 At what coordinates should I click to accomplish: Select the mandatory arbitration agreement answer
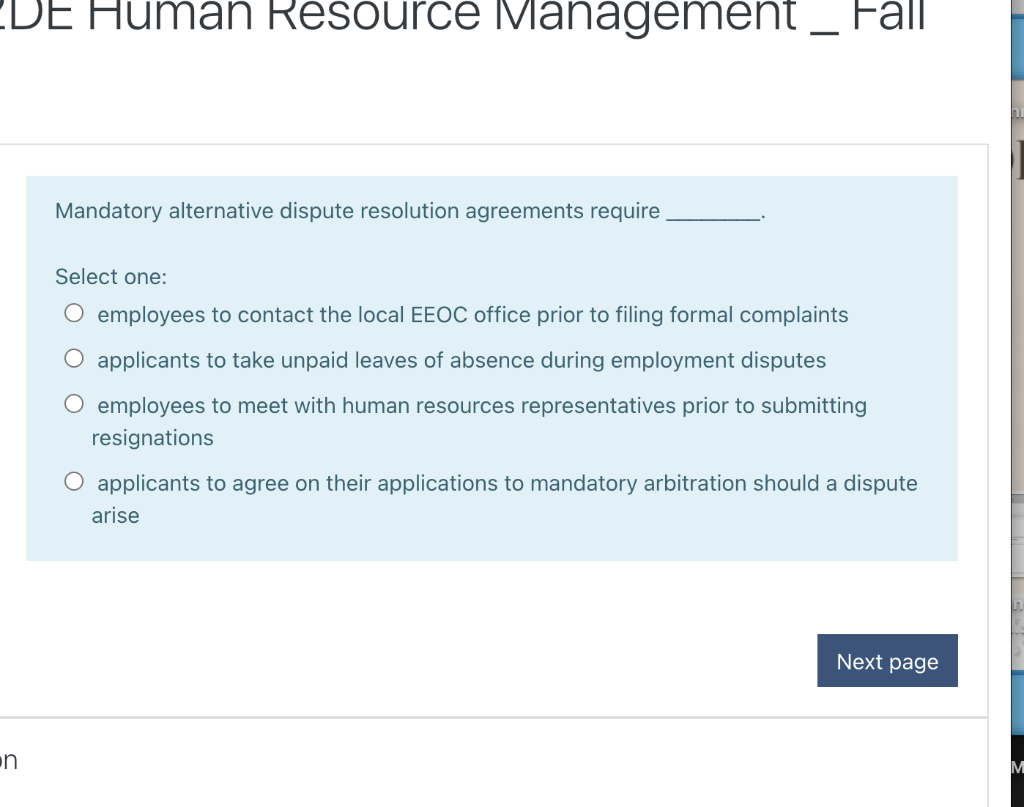(74, 480)
